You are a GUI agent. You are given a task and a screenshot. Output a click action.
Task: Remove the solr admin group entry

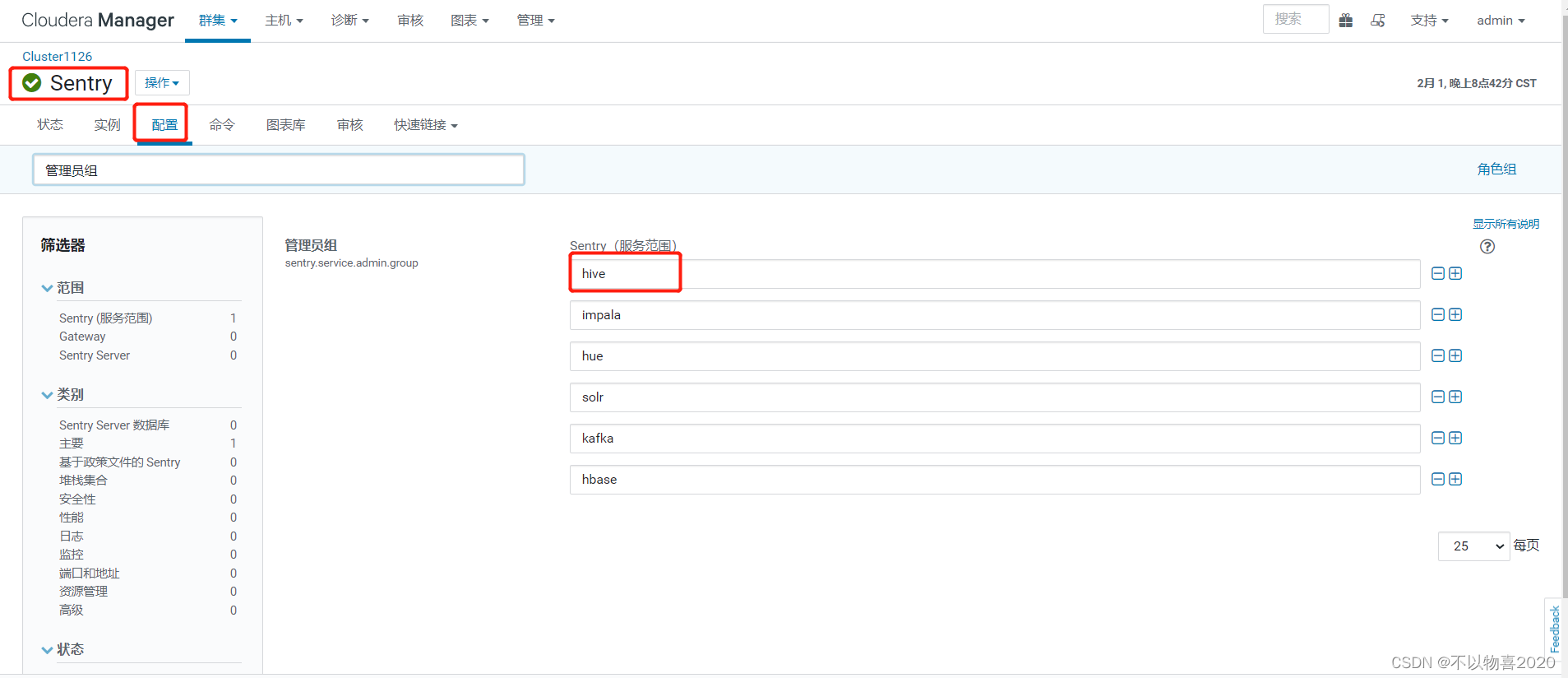[x=1438, y=397]
